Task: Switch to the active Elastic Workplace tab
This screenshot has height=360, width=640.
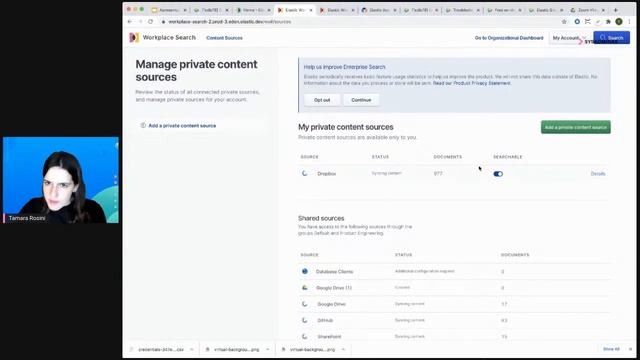Action: pos(295,10)
